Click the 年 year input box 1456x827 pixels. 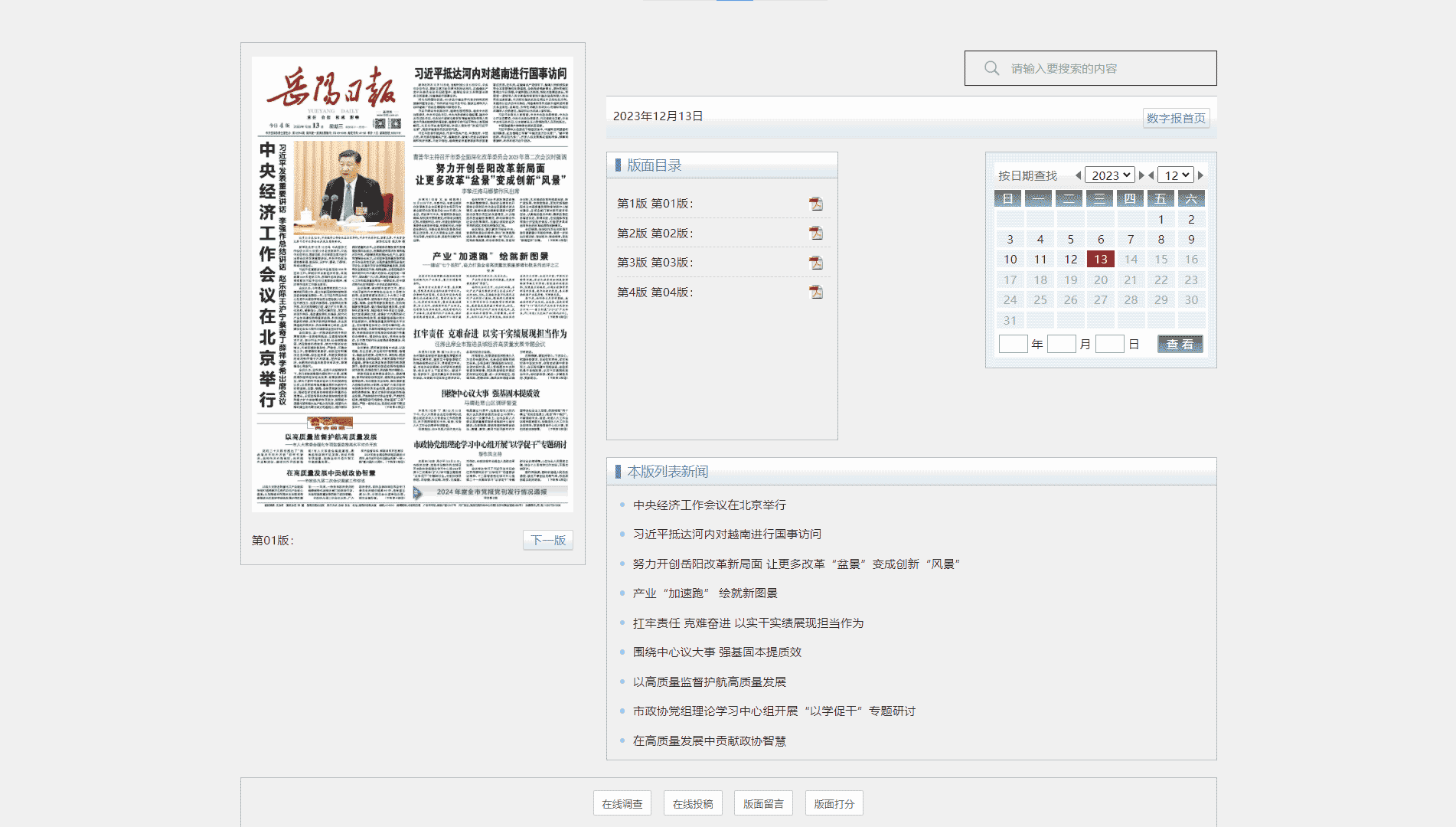click(1013, 344)
